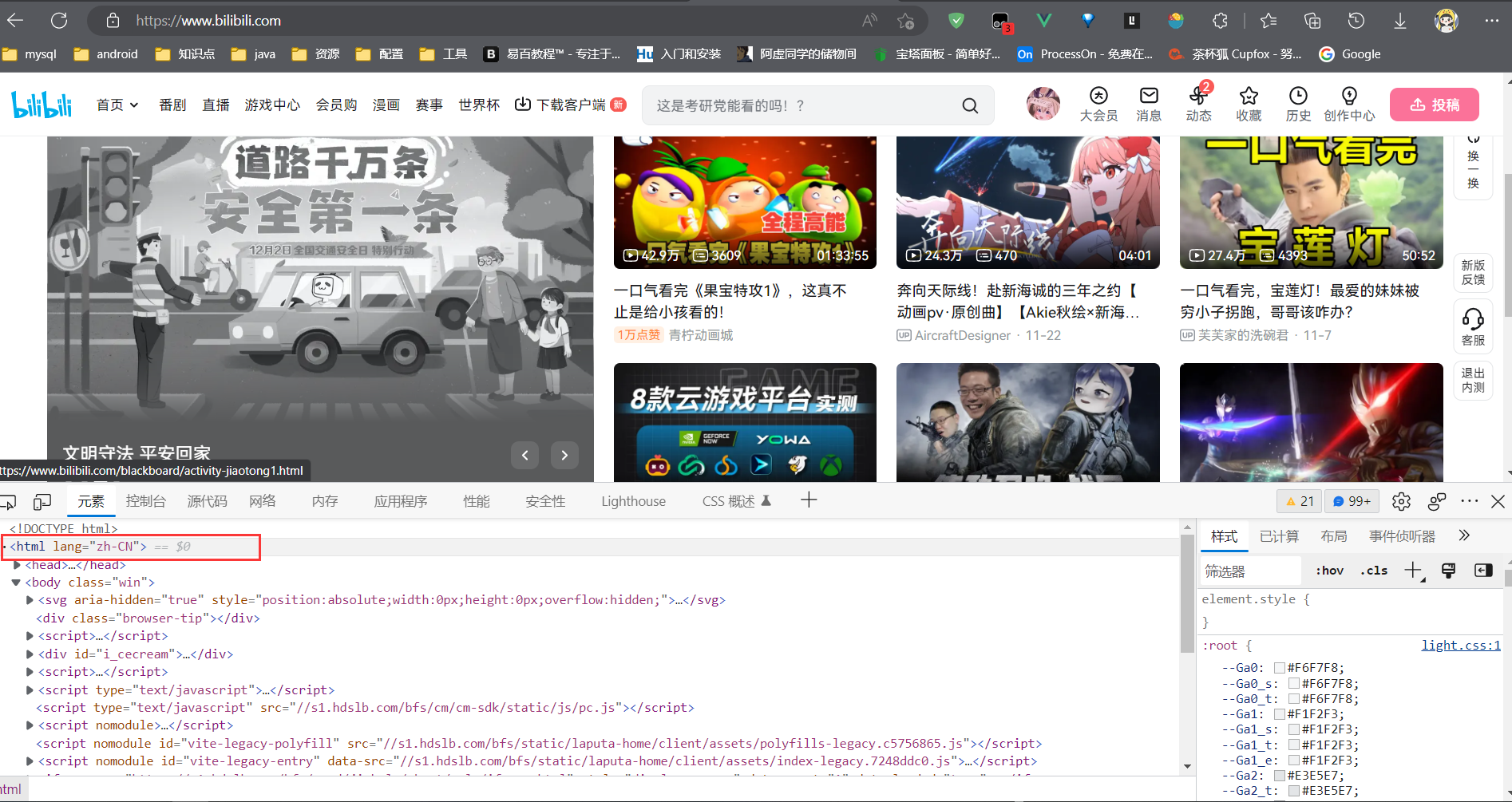Viewport: 1512px width, 802px height.
Task: Click the 投稿 upload button
Action: [x=1435, y=105]
